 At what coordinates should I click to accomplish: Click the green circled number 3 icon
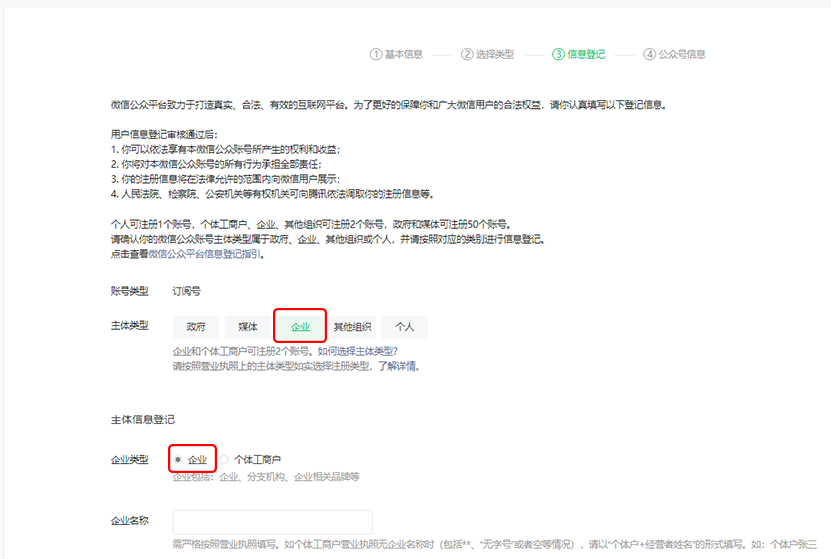pos(558,54)
